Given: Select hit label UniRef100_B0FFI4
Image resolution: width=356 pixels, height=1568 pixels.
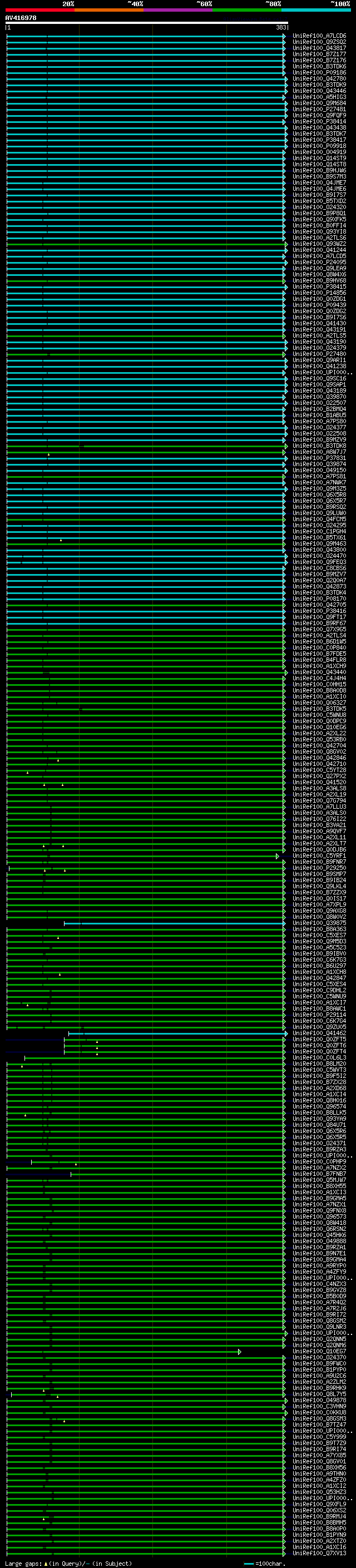Looking at the screenshot, I should (x=319, y=226).
